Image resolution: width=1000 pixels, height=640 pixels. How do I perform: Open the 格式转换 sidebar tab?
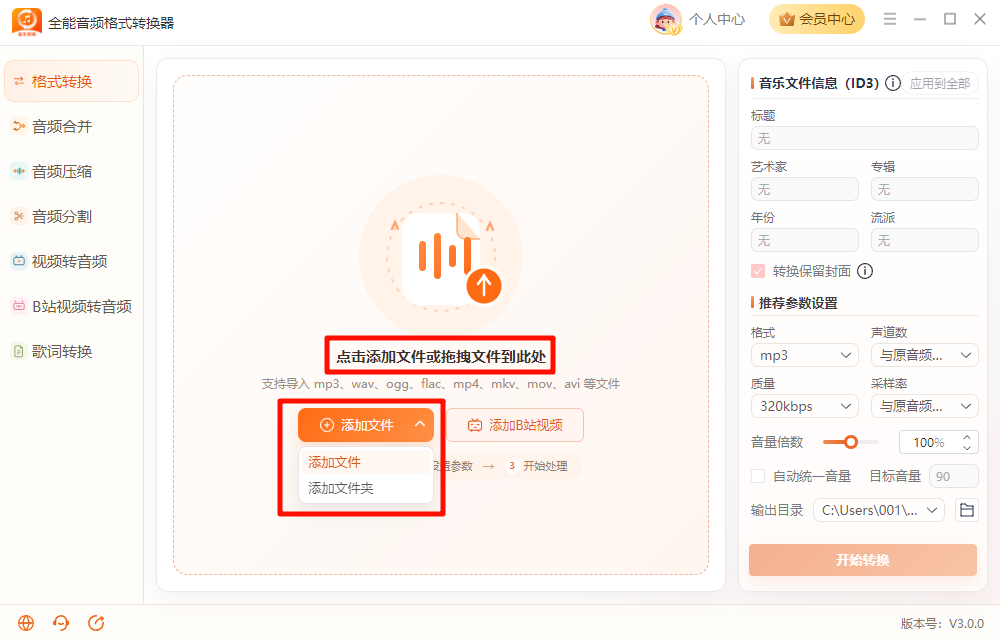pos(71,82)
